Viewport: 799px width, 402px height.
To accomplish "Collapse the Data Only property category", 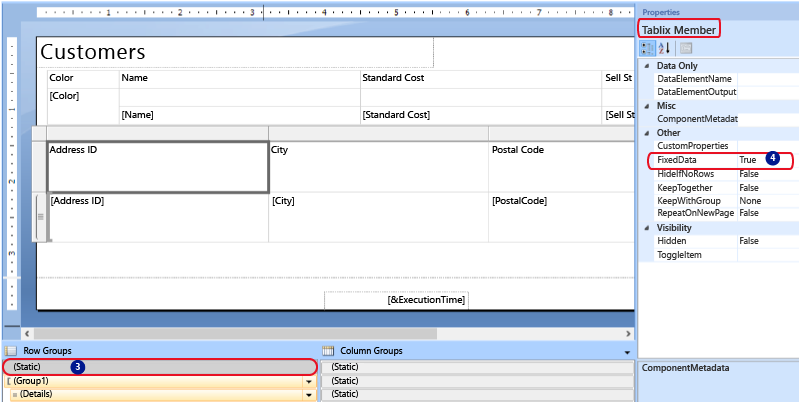I will 647,66.
